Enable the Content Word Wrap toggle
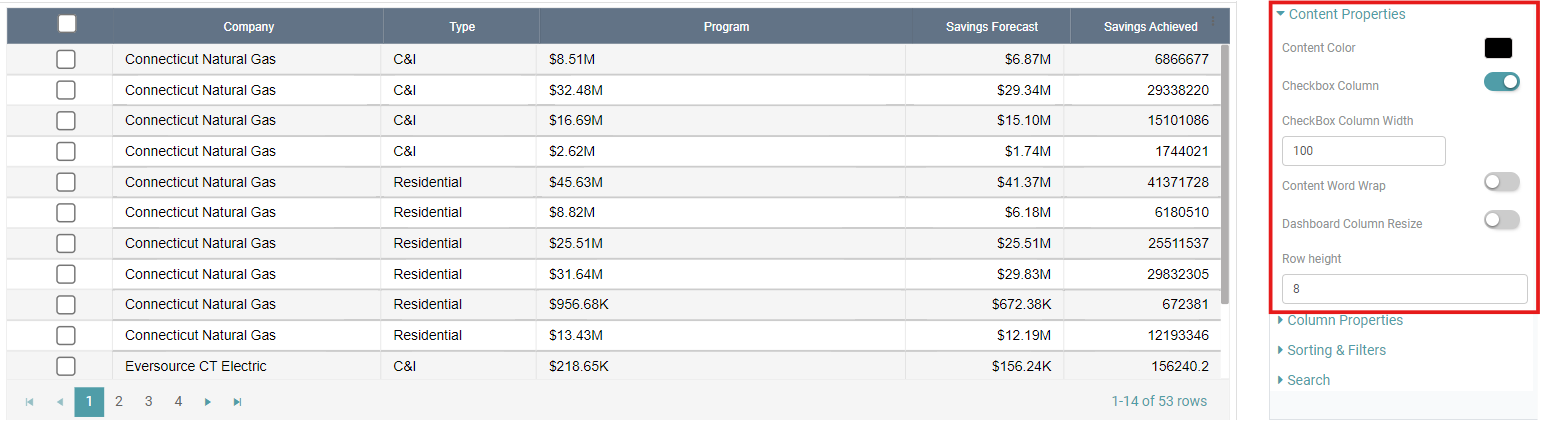 click(x=1501, y=182)
